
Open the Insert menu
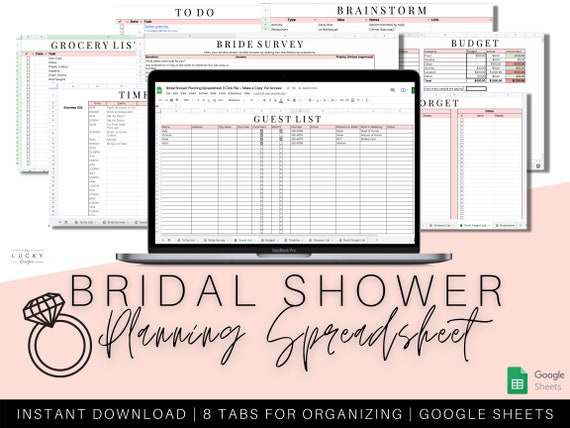coord(192,93)
